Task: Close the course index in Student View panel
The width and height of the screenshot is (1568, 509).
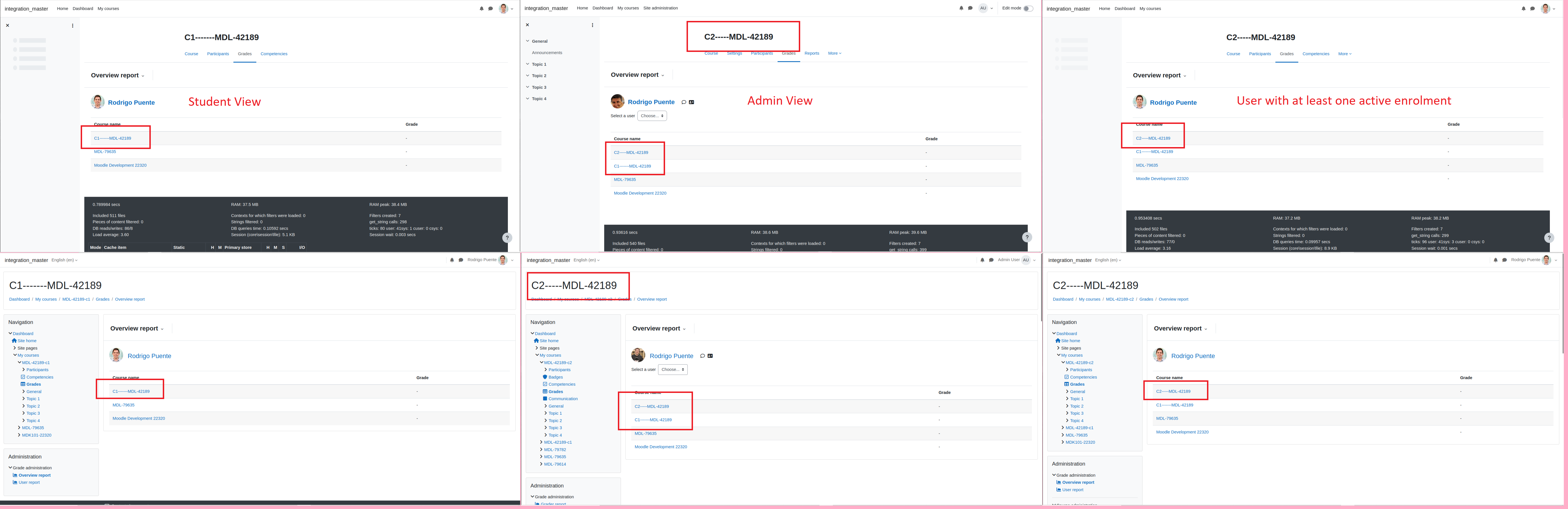Action: pos(7,26)
